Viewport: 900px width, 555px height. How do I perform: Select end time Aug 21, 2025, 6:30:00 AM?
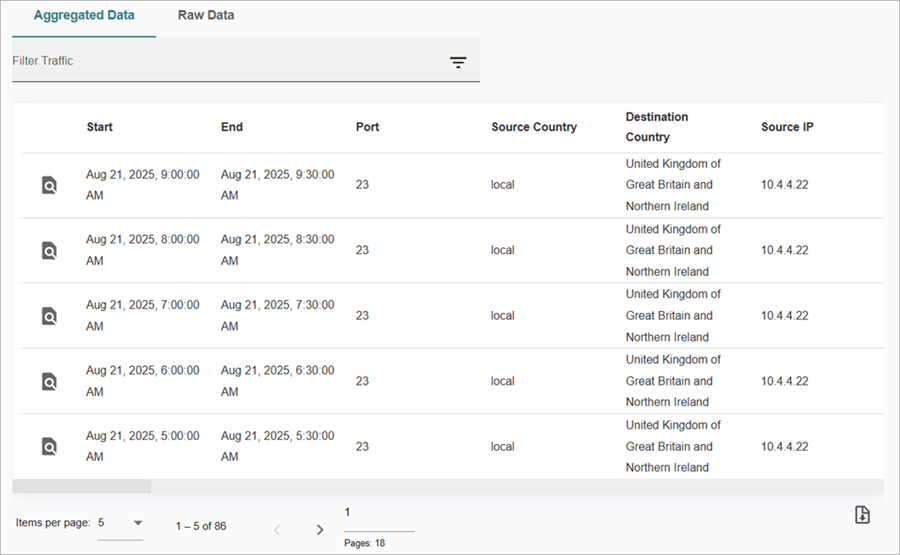pyautogui.click(x=278, y=381)
